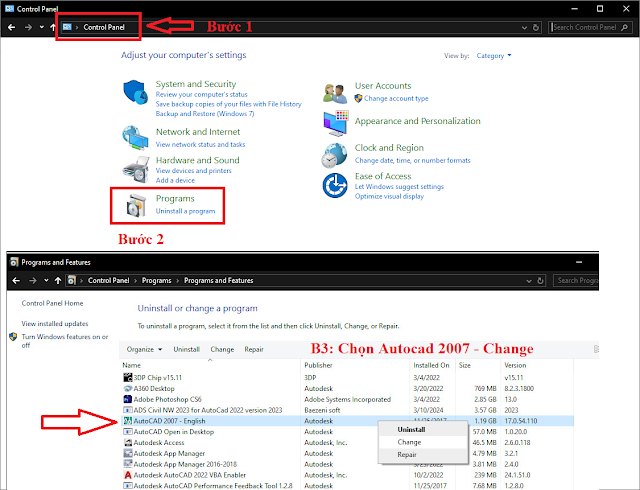Open Backup and Restore (Windows 7) link
This screenshot has width=640, height=490.
(205, 114)
